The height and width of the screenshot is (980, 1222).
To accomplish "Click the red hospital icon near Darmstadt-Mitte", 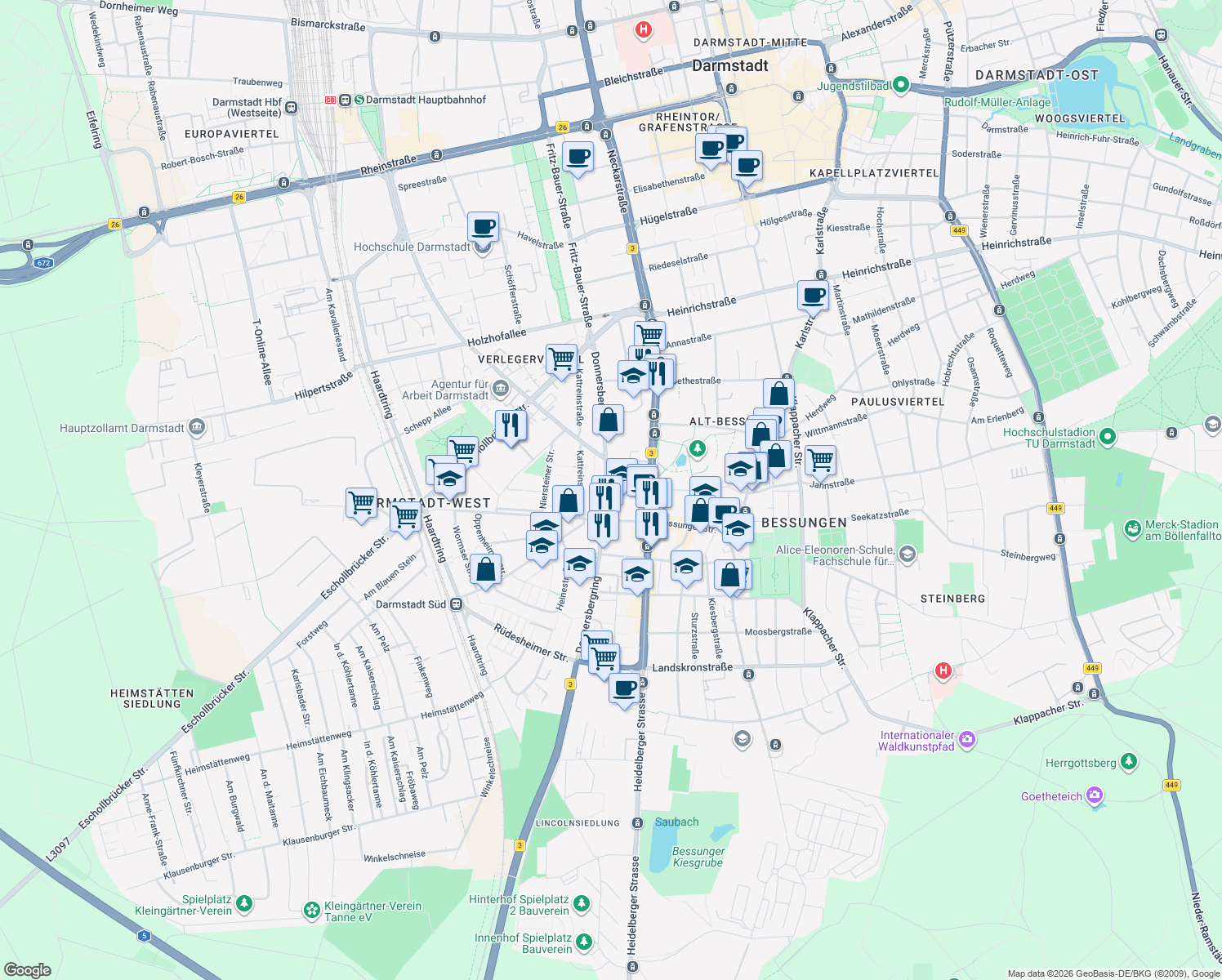I will (644, 29).
